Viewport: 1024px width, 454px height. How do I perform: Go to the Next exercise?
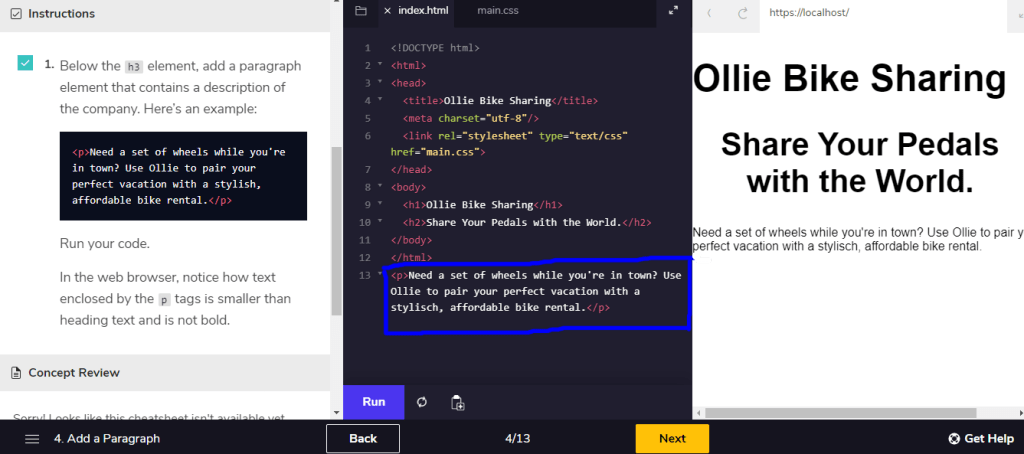coord(672,438)
